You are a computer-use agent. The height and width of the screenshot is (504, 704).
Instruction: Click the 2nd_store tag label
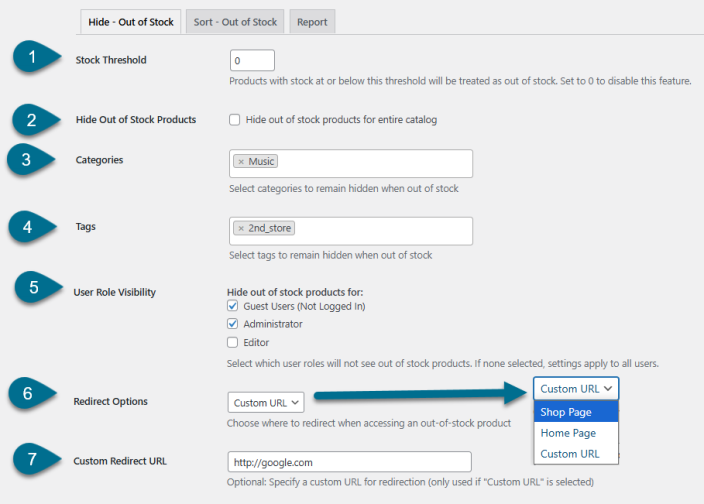(x=270, y=228)
